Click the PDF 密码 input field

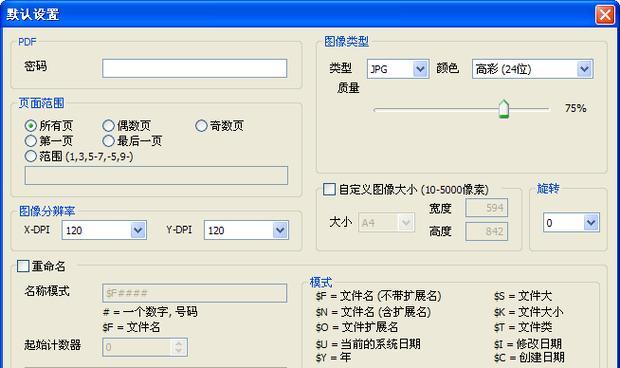195,68
